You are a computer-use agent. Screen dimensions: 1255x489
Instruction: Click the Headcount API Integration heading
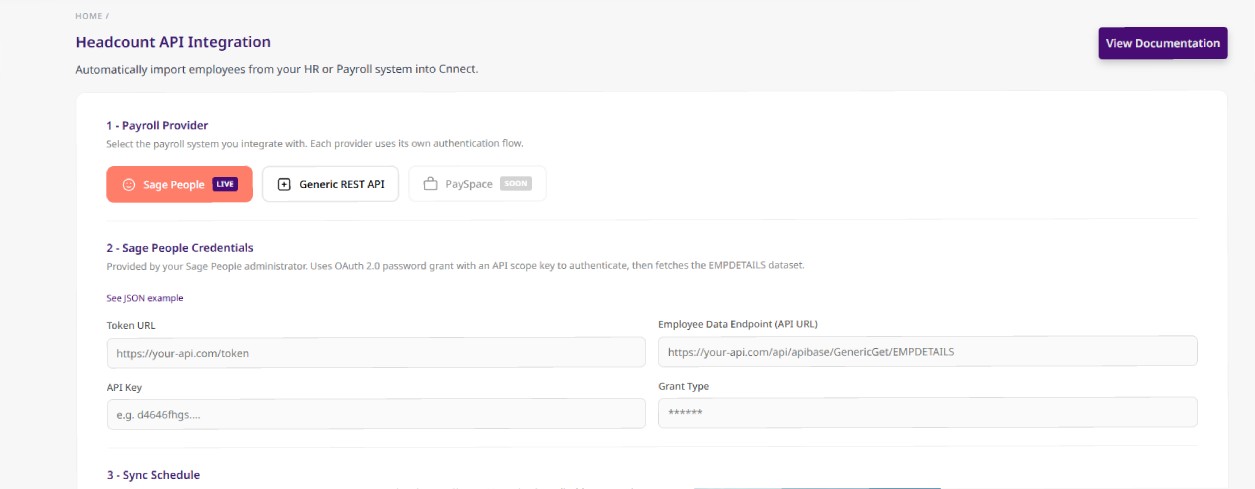coord(173,42)
